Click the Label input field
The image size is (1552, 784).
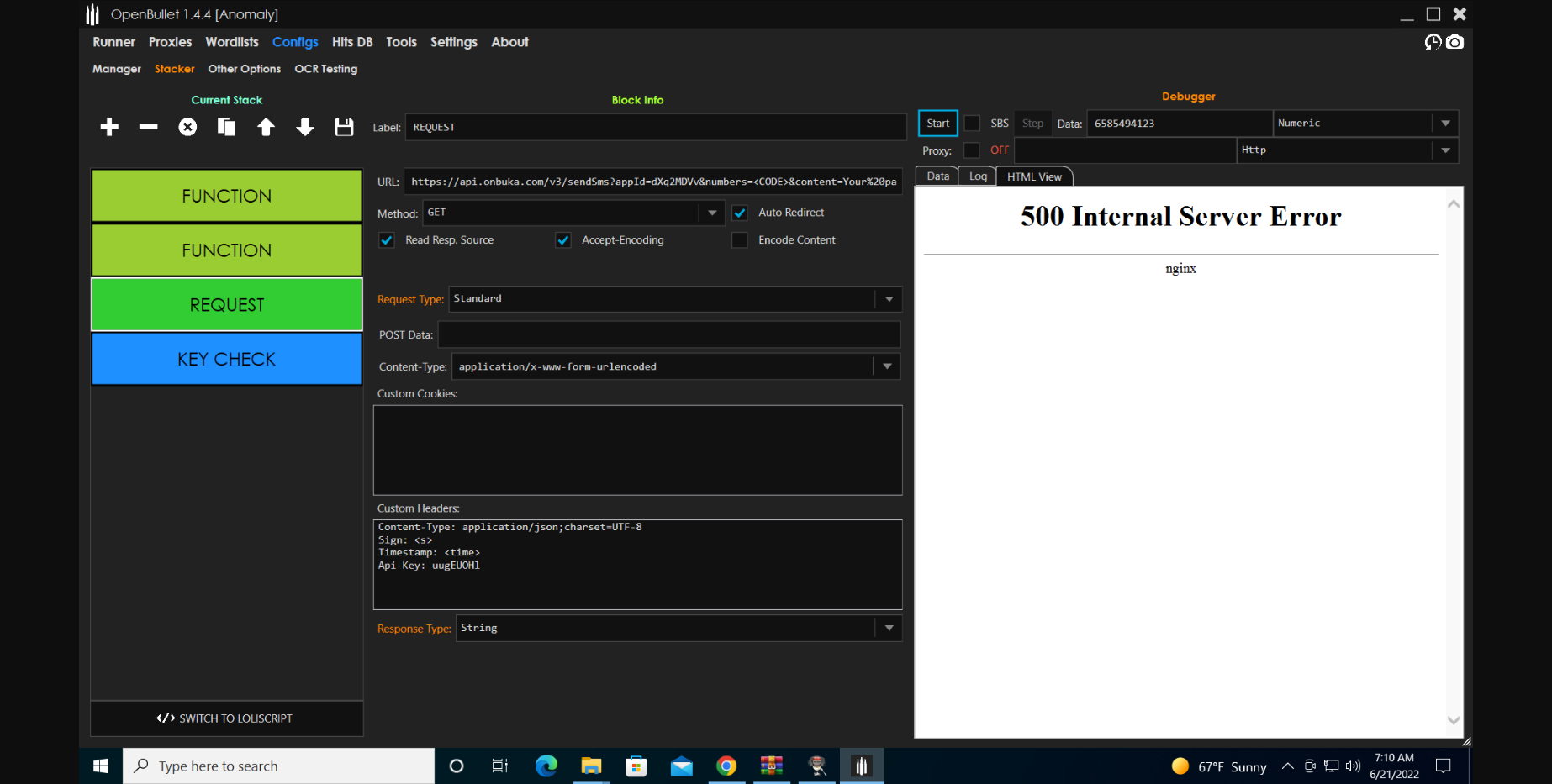pos(656,127)
